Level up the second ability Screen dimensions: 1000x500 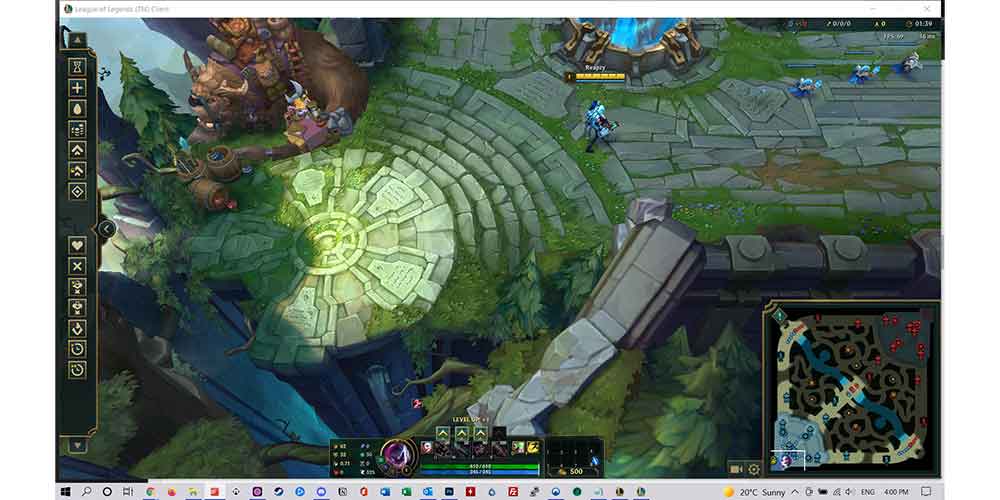click(462, 434)
